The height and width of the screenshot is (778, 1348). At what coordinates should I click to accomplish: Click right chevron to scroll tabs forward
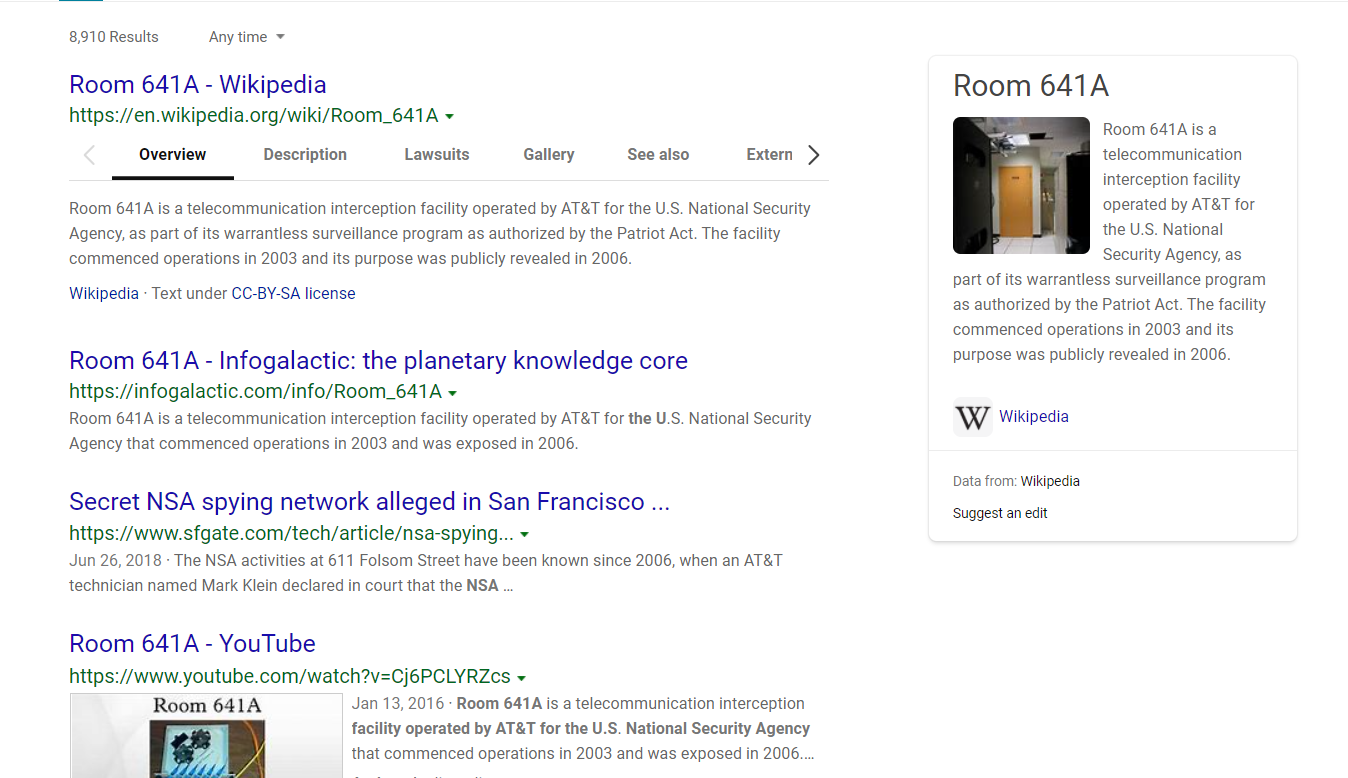(813, 155)
